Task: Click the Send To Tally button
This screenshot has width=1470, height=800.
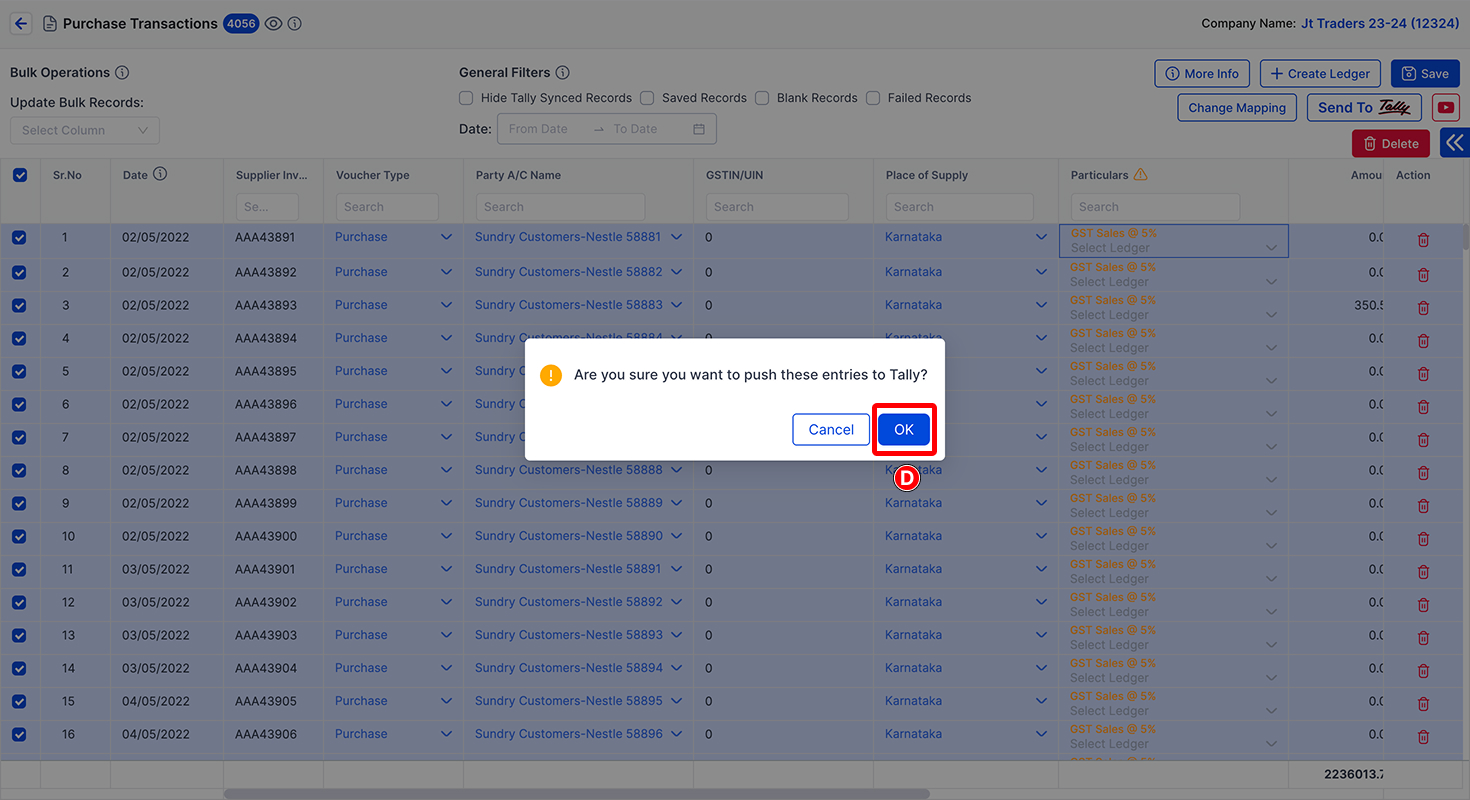Action: click(1364, 108)
